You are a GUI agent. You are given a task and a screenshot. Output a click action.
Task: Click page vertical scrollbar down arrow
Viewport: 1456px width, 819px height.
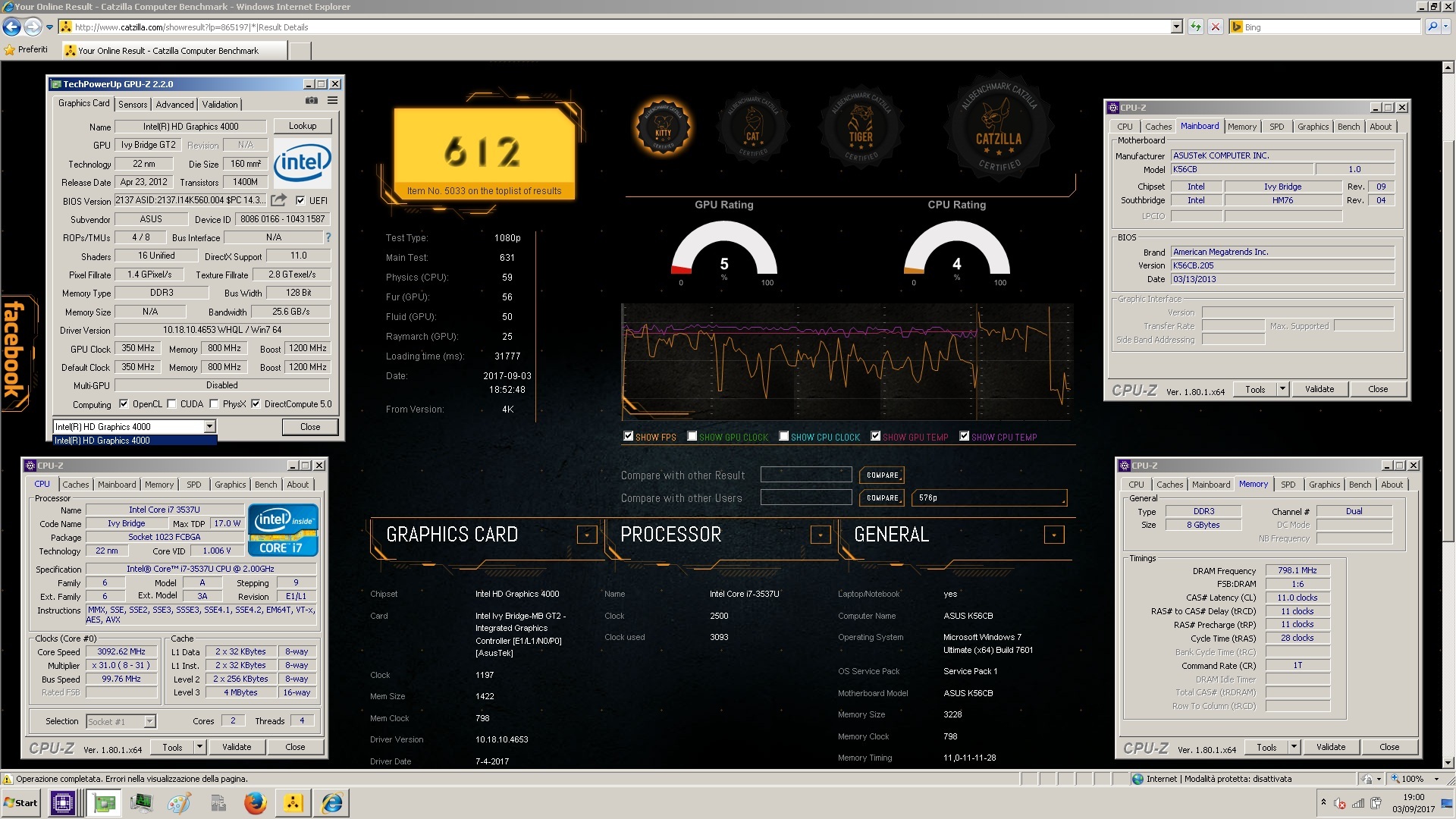[1448, 763]
